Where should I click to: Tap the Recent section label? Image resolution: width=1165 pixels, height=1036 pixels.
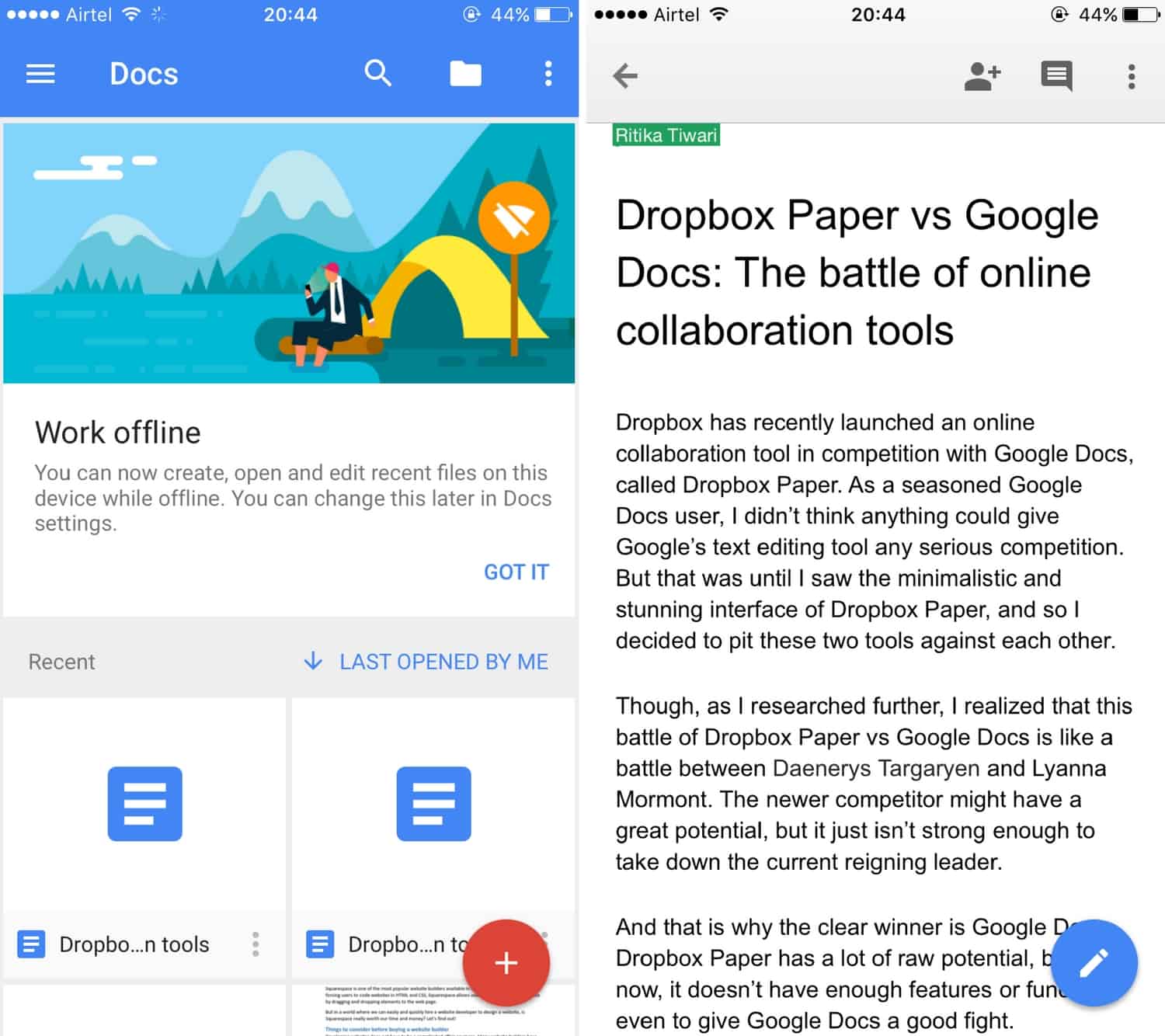point(61,662)
